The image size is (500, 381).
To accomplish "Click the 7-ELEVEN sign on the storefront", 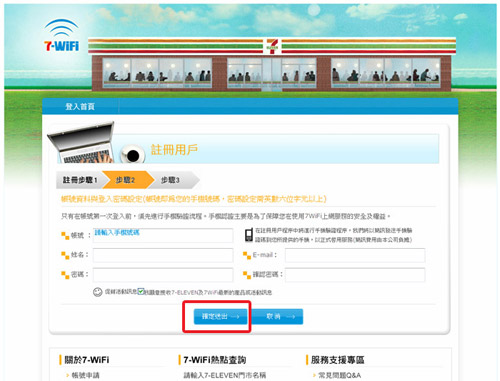I will click(x=272, y=46).
